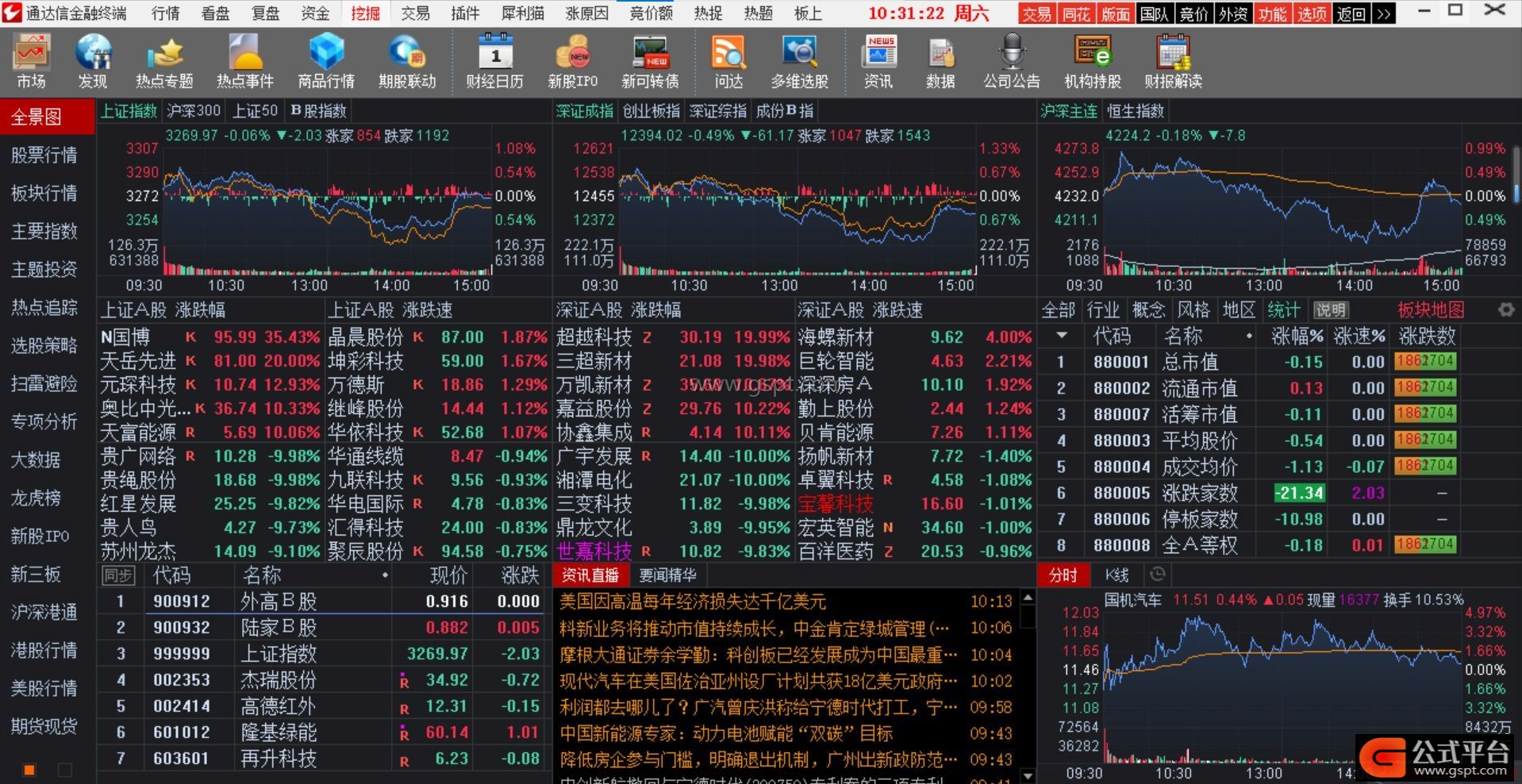Sort watchlist by the 涨跌 column header
The height and width of the screenshot is (784, 1522).
pos(520,575)
